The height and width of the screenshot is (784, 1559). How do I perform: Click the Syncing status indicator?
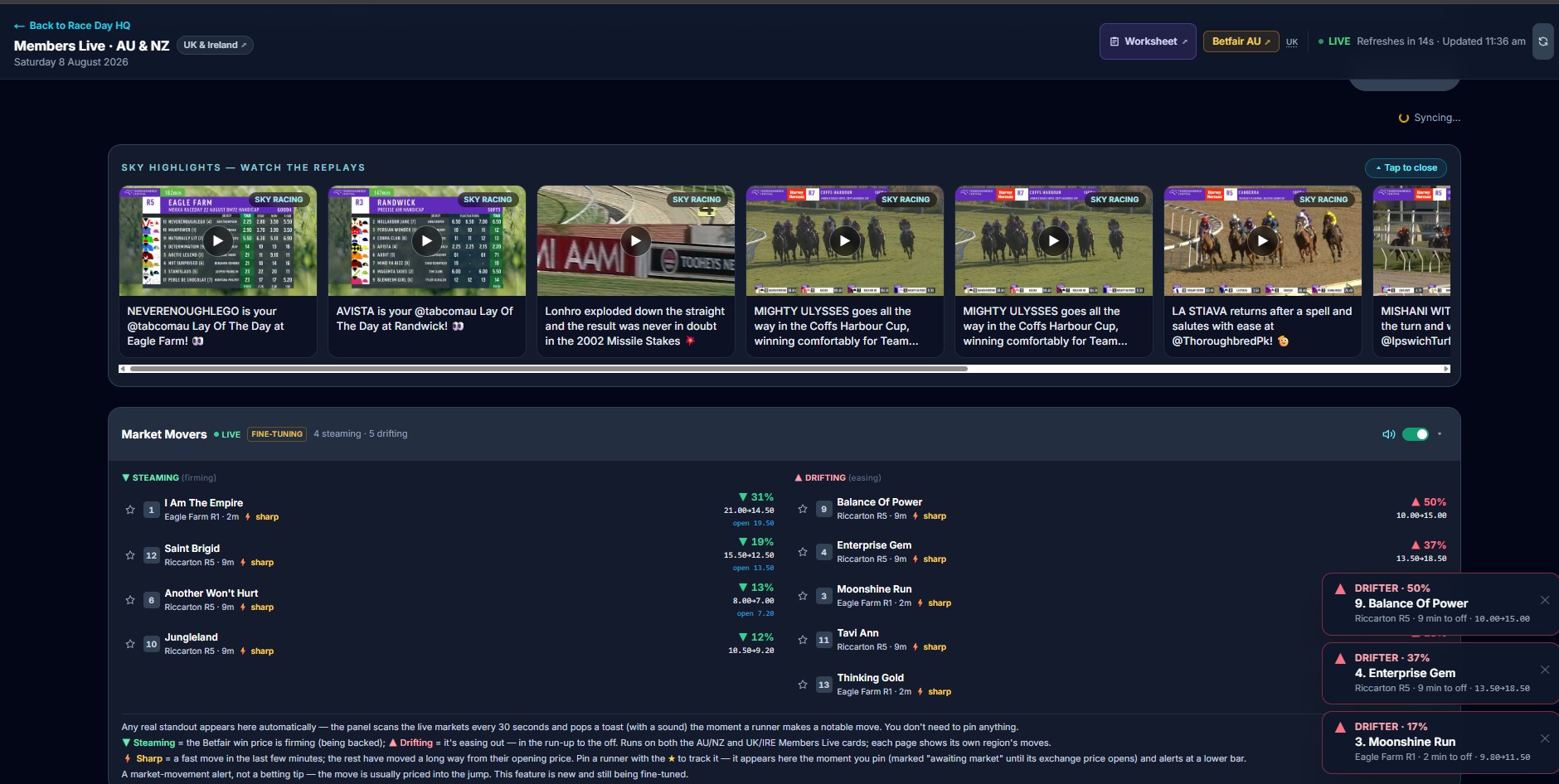1430,118
